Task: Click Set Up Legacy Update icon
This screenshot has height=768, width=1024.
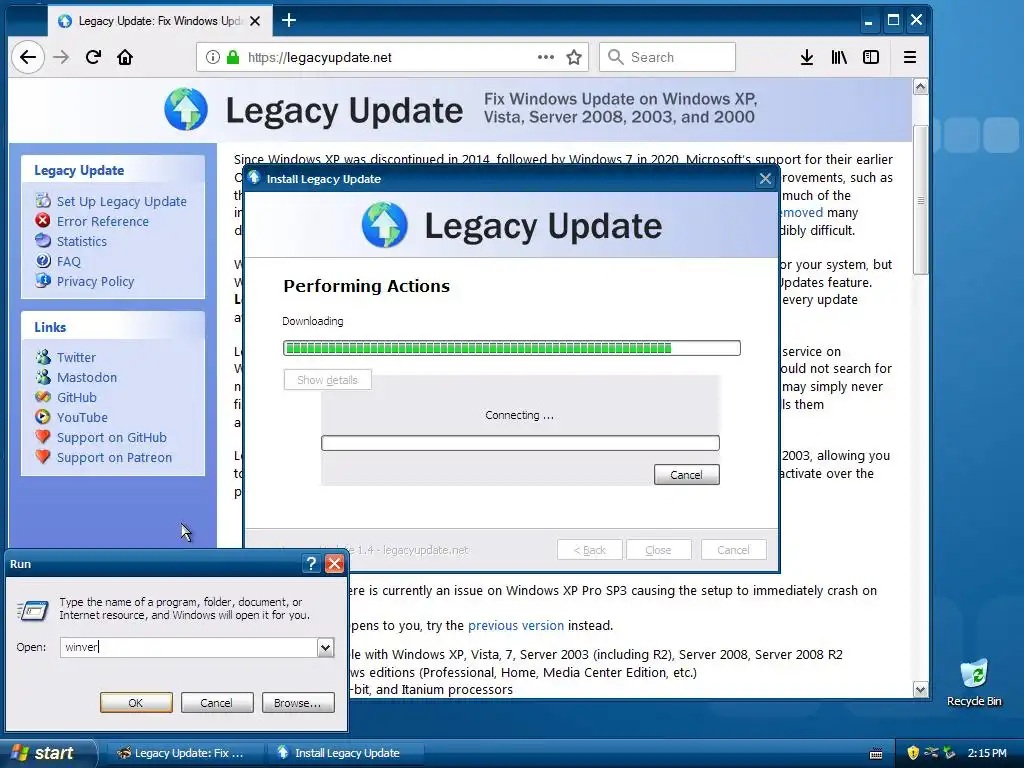Action: [43, 200]
